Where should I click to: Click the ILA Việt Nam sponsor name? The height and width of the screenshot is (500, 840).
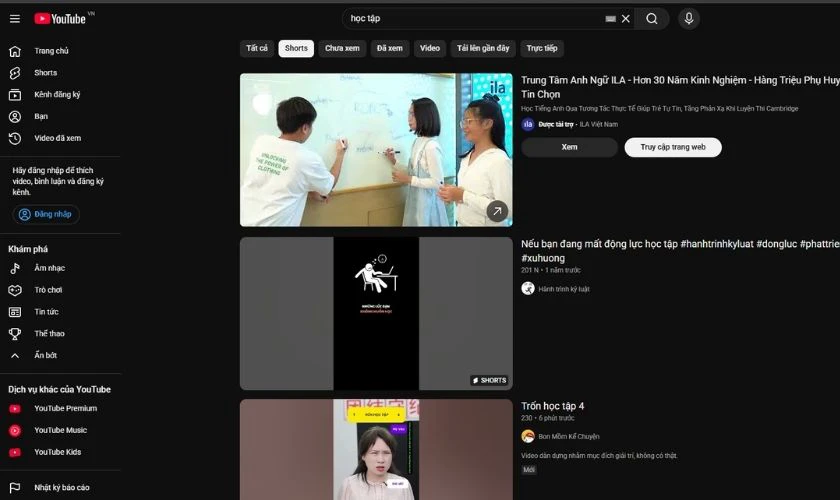tap(598, 124)
